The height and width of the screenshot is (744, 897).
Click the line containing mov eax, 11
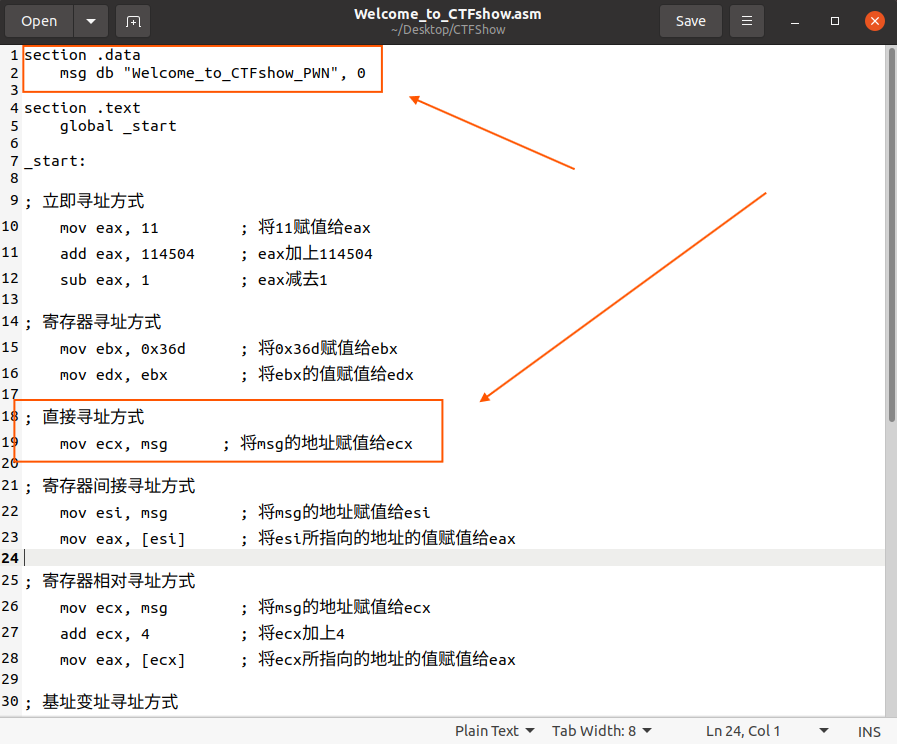coord(110,228)
